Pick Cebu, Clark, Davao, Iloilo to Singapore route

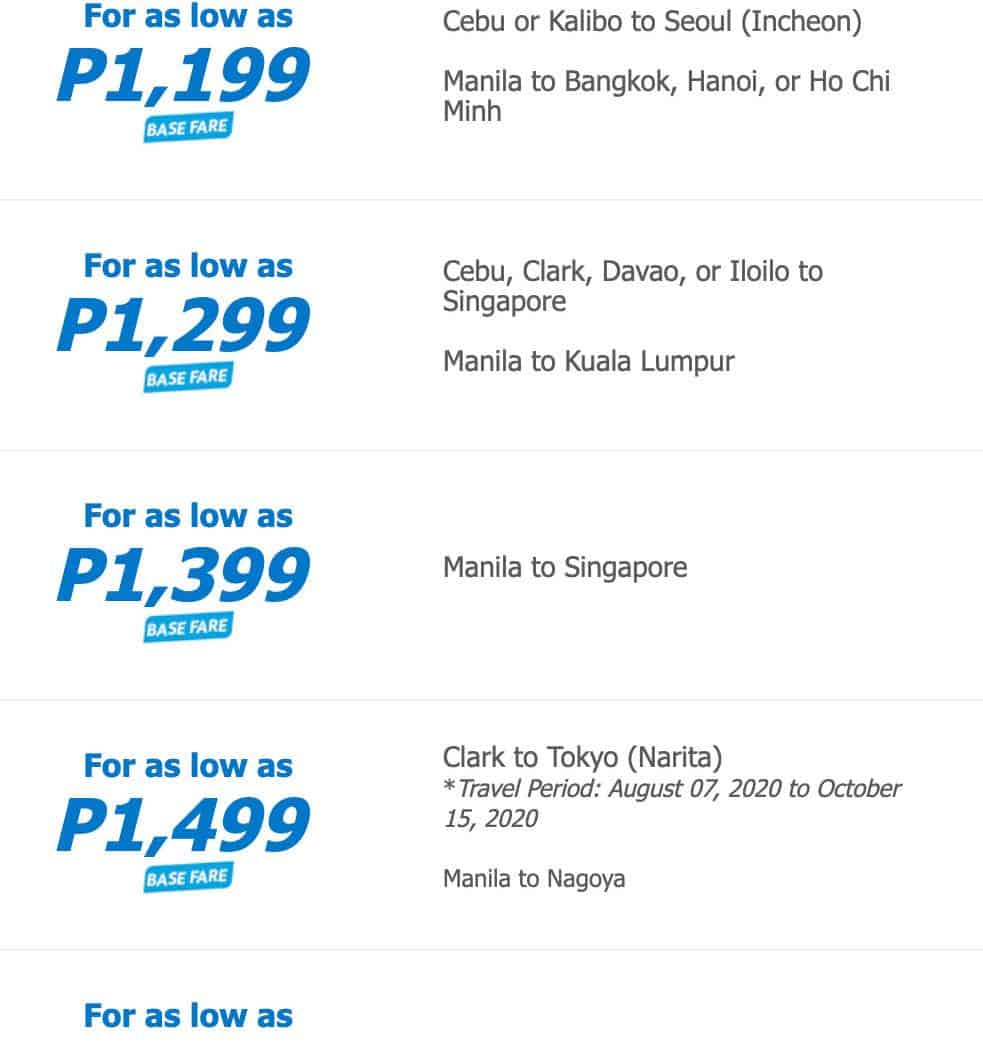pos(632,286)
